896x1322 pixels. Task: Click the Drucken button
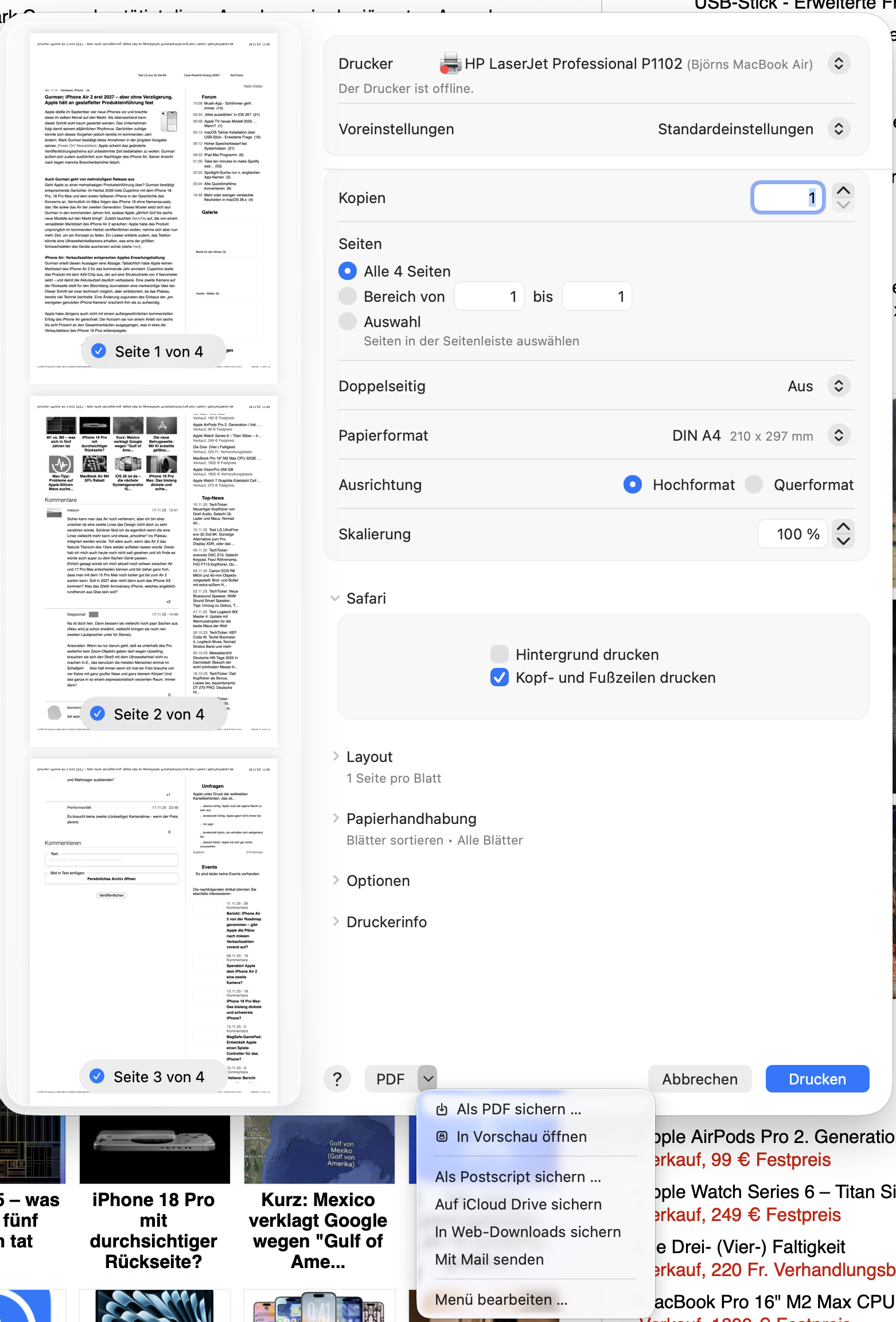[817, 1079]
